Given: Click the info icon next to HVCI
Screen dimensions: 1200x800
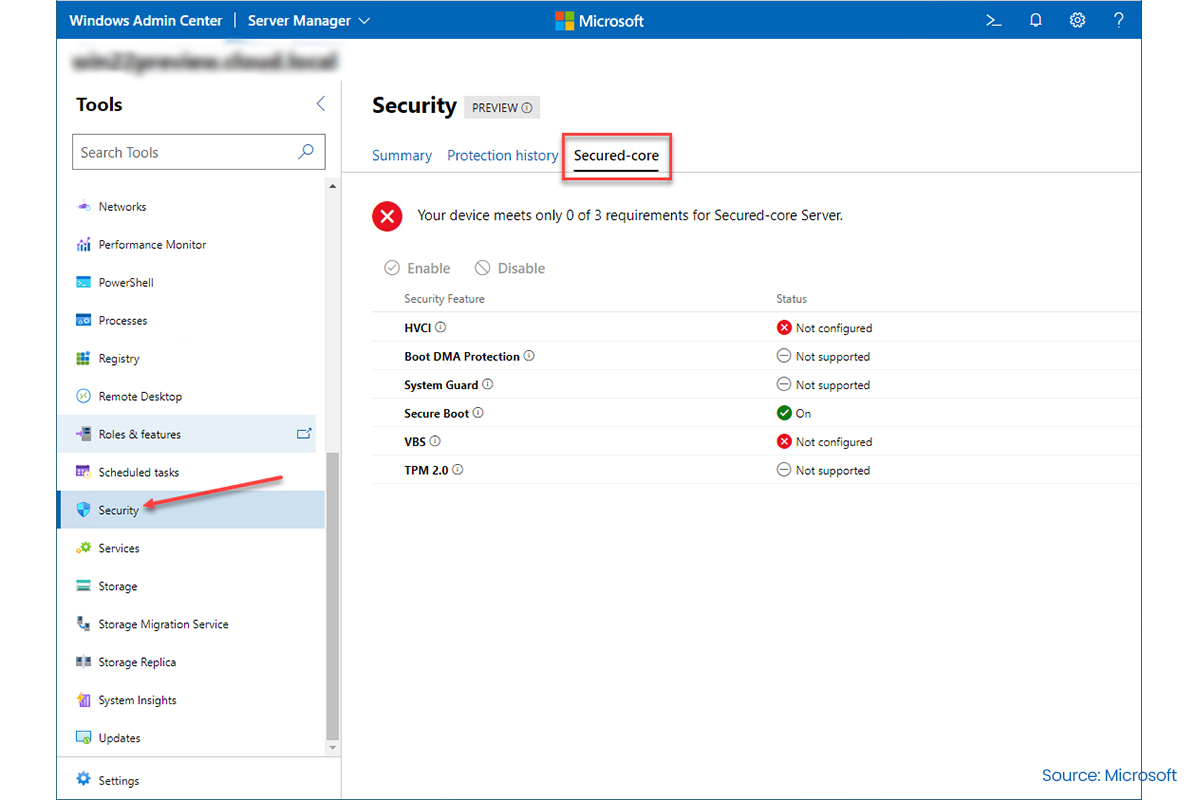Looking at the screenshot, I should click(x=441, y=327).
